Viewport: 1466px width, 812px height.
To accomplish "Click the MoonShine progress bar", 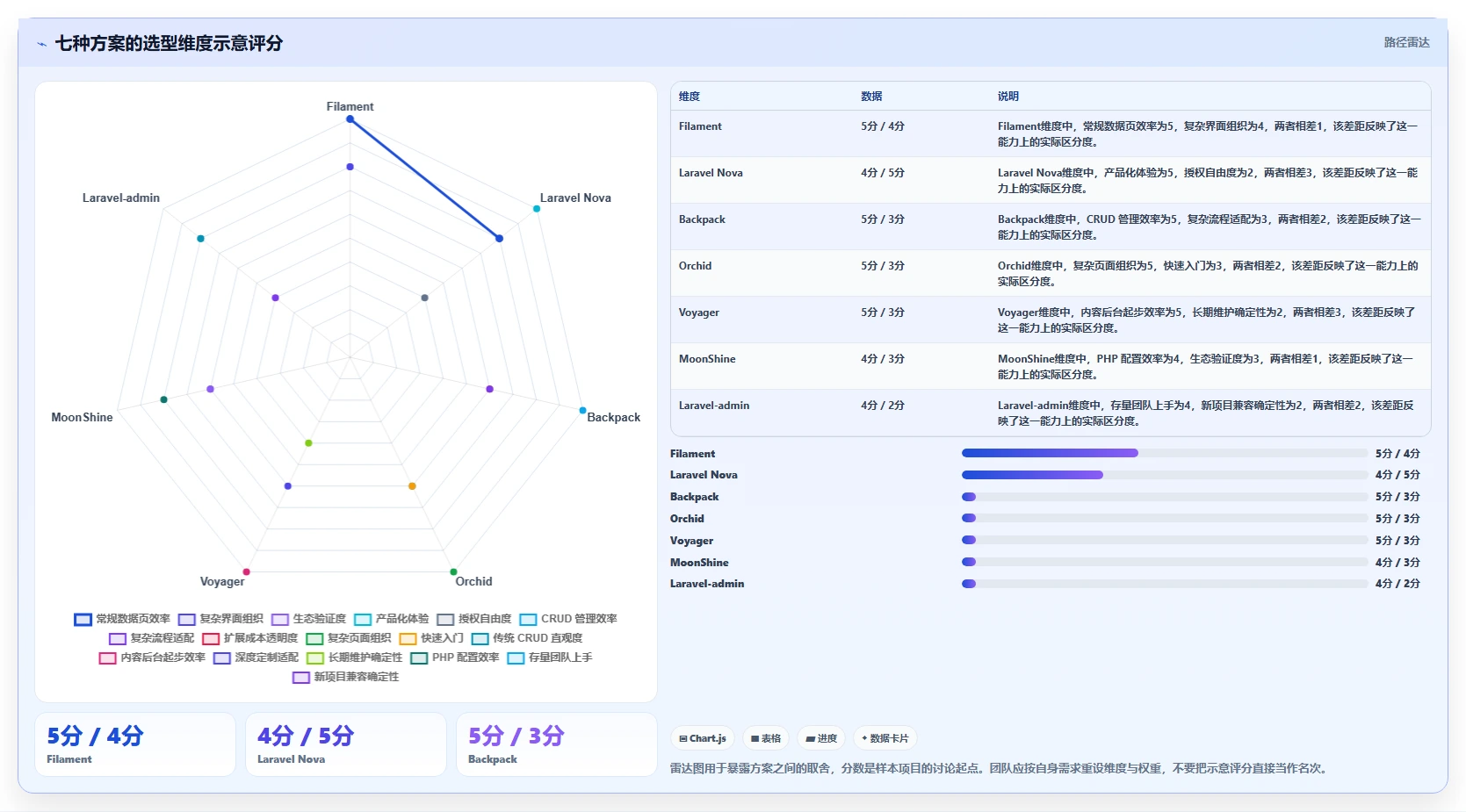I will (x=1164, y=562).
